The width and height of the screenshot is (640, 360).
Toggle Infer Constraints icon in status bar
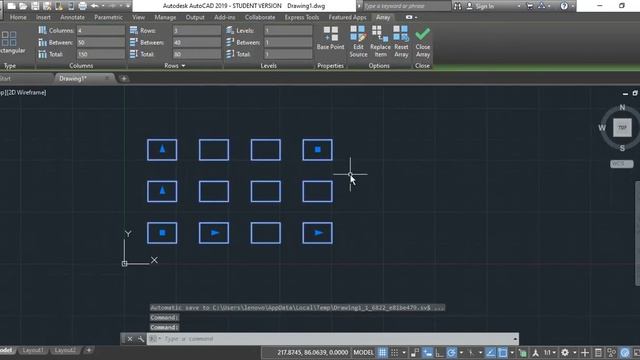tap(415, 352)
